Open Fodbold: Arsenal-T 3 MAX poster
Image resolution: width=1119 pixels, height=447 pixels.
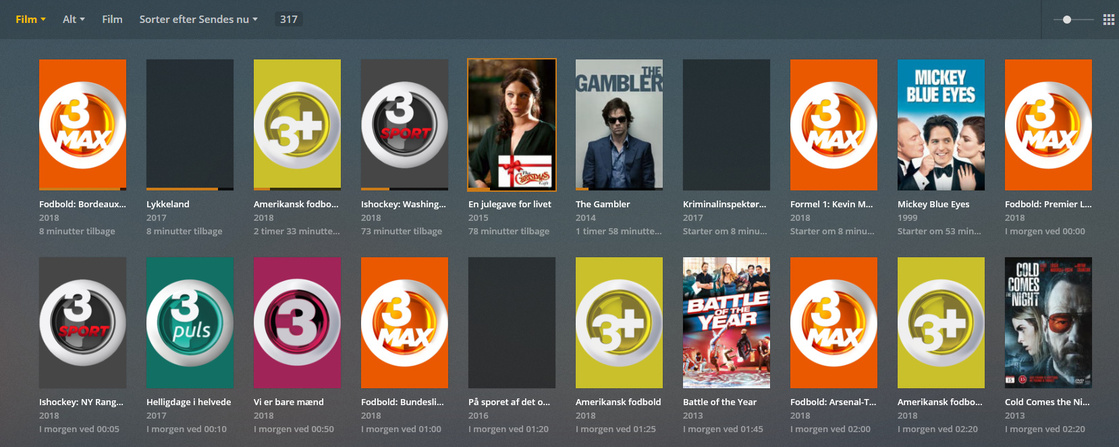(x=834, y=323)
